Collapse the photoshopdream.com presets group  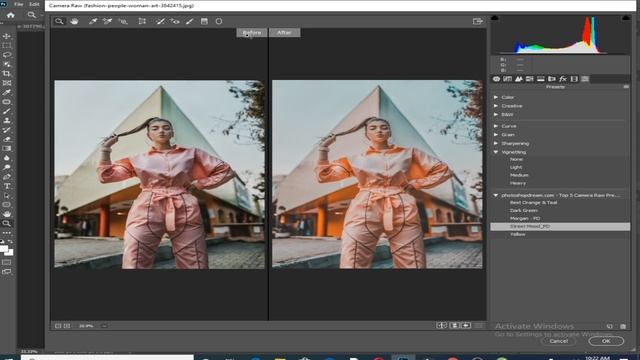pyautogui.click(x=496, y=196)
